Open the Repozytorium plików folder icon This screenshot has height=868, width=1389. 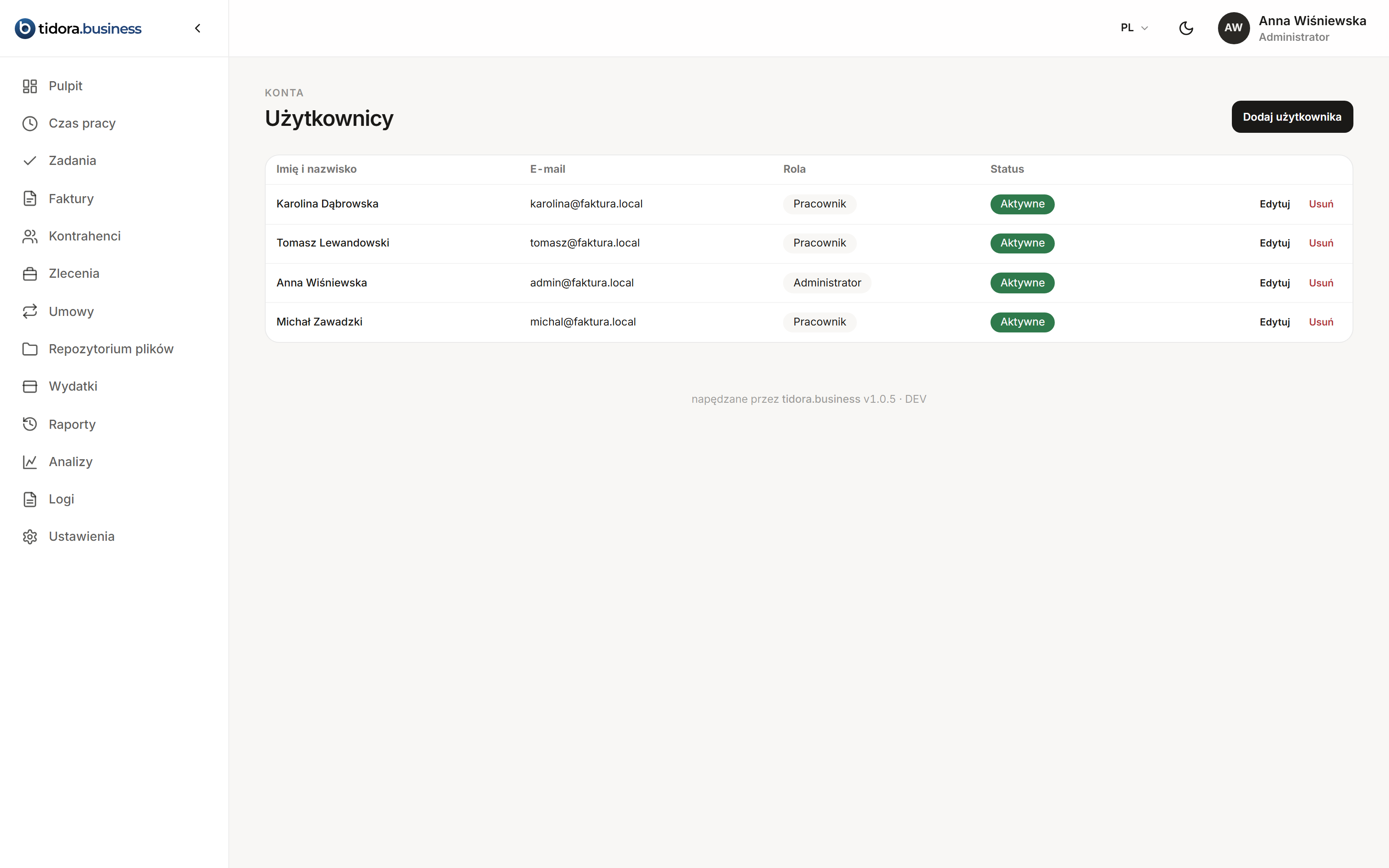click(x=30, y=349)
